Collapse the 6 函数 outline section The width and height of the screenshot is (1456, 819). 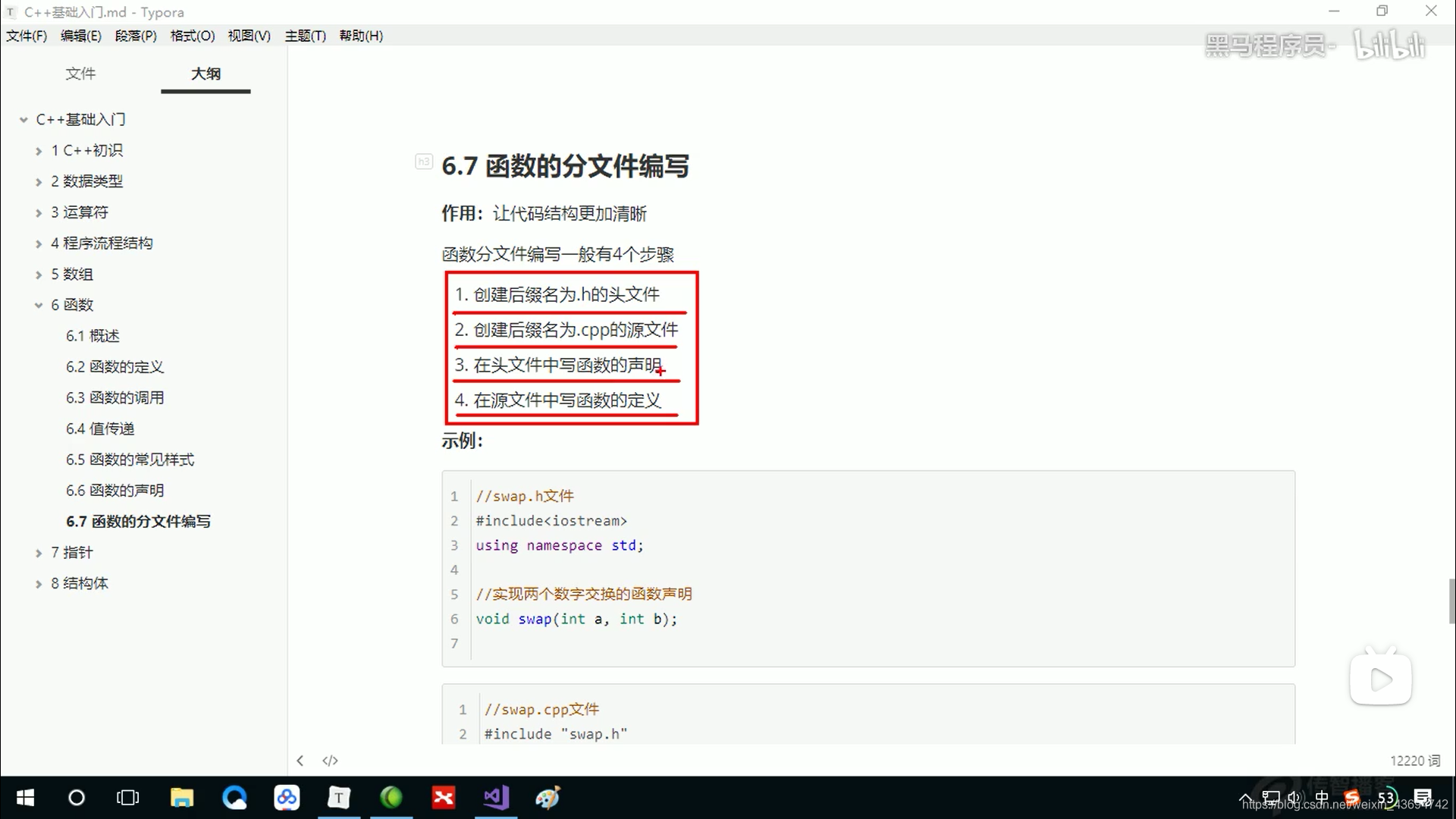(x=39, y=306)
